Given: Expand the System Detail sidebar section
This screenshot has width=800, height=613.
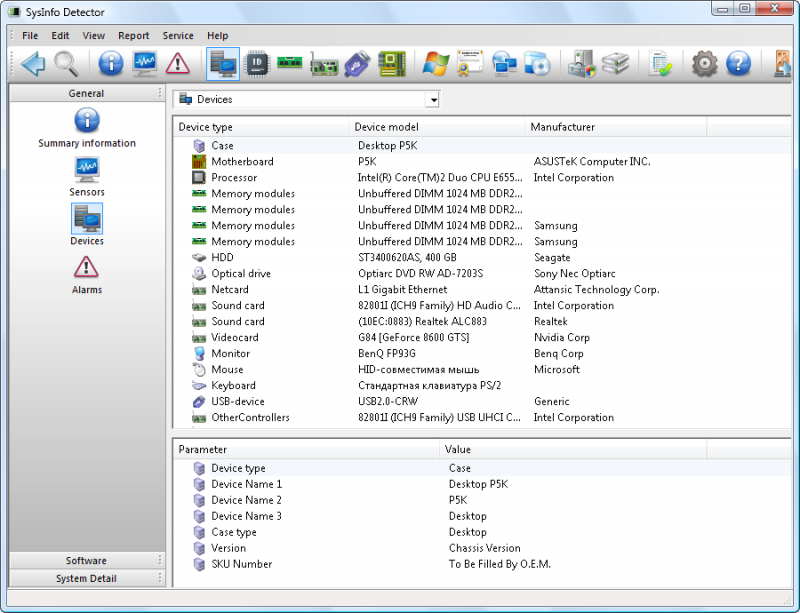Looking at the screenshot, I should 87,579.
